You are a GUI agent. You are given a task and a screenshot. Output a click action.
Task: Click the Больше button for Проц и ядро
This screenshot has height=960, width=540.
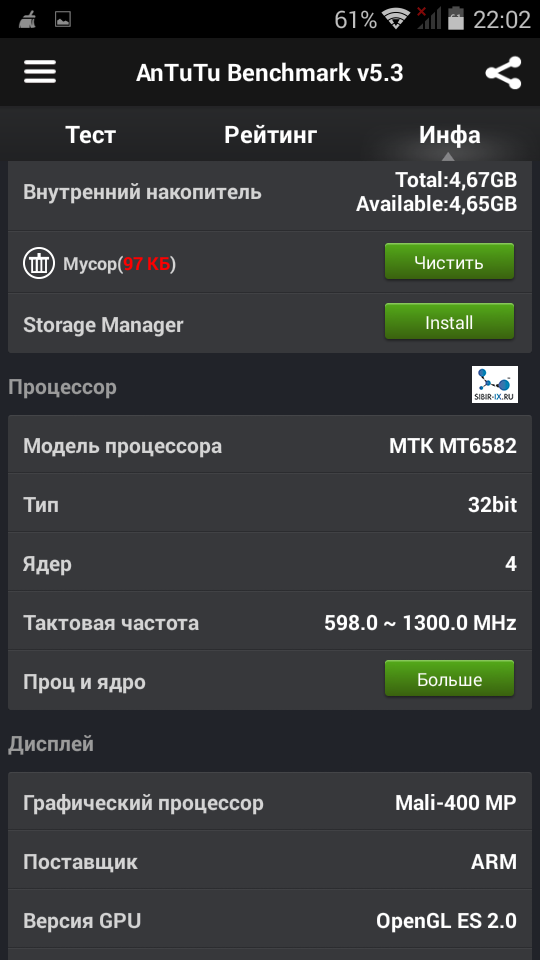(449, 679)
